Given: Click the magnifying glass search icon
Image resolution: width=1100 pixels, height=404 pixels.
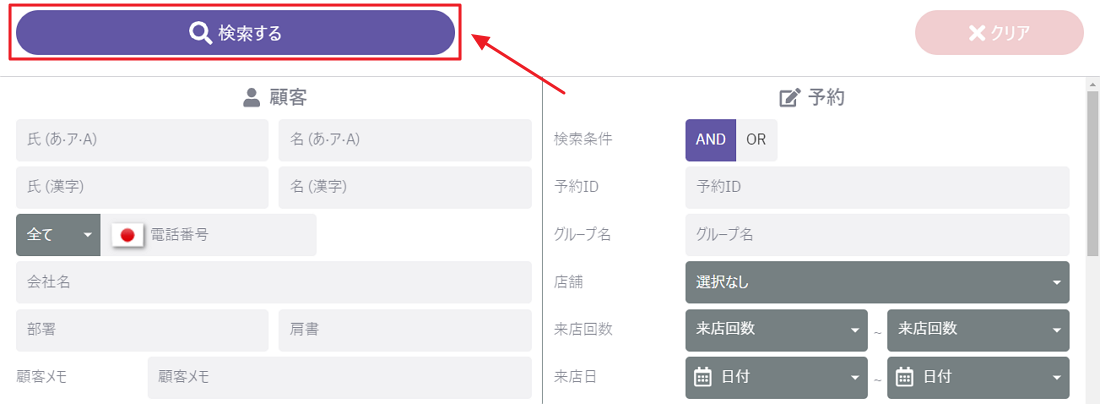Looking at the screenshot, I should click(x=200, y=33).
